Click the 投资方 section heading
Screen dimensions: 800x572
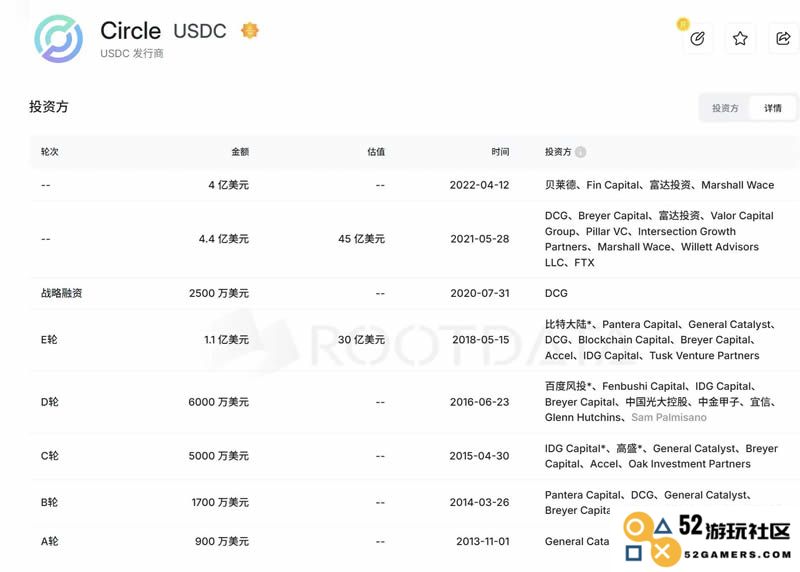pos(48,107)
